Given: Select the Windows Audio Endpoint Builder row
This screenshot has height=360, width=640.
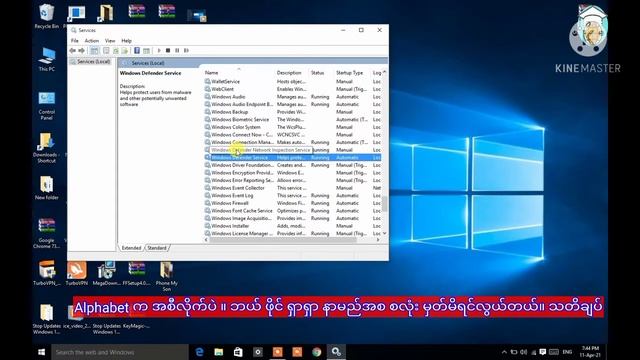Looking at the screenshot, I should (x=292, y=104).
